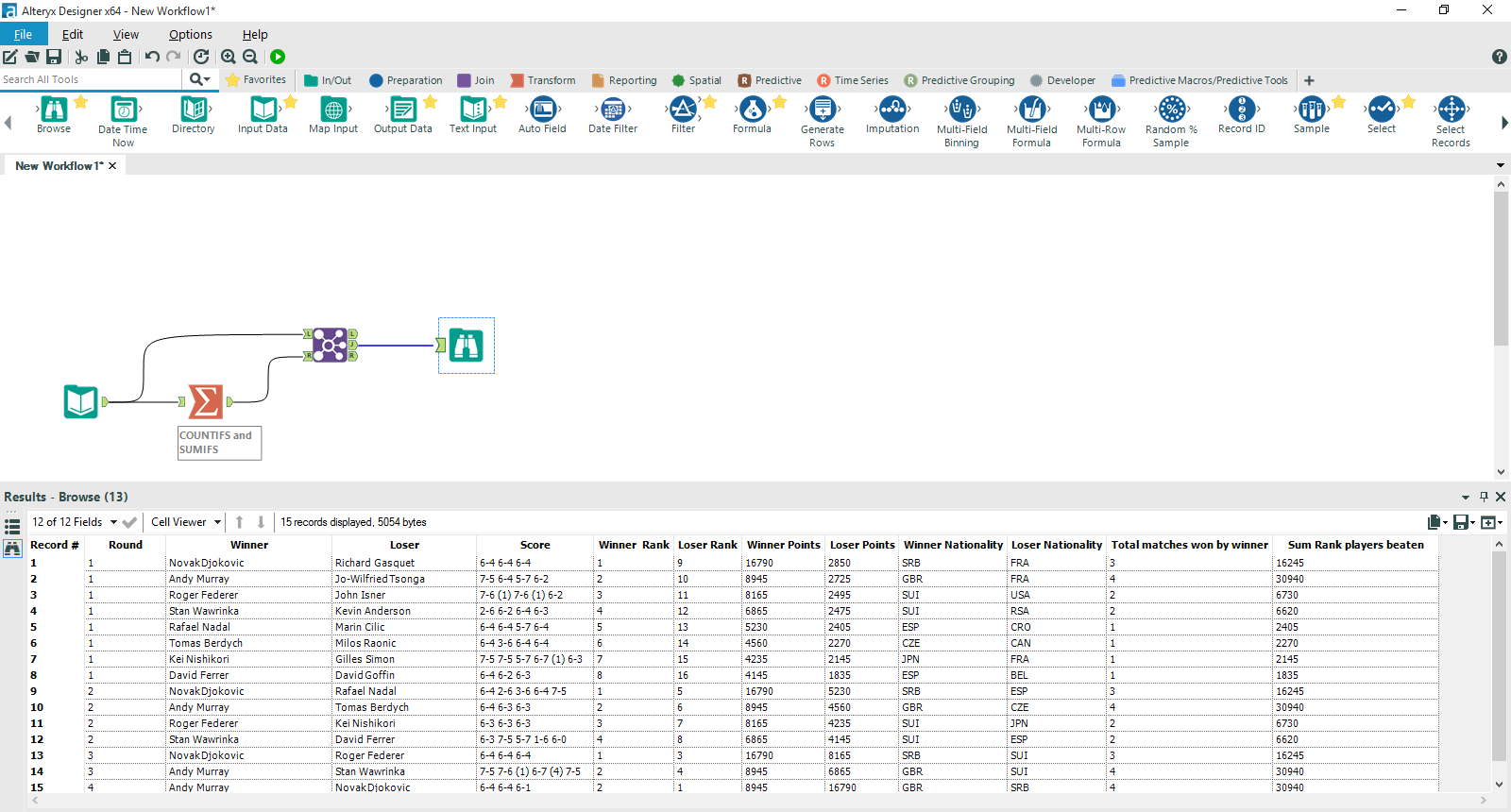This screenshot has height=812, width=1511.
Task: Click the Winner column header
Action: pyautogui.click(x=248, y=545)
